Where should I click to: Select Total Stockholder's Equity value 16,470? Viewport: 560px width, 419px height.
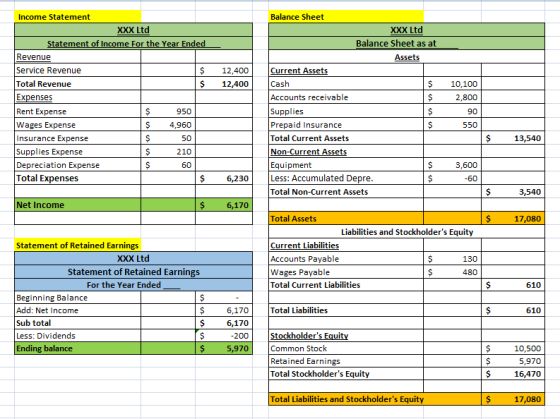(513, 374)
